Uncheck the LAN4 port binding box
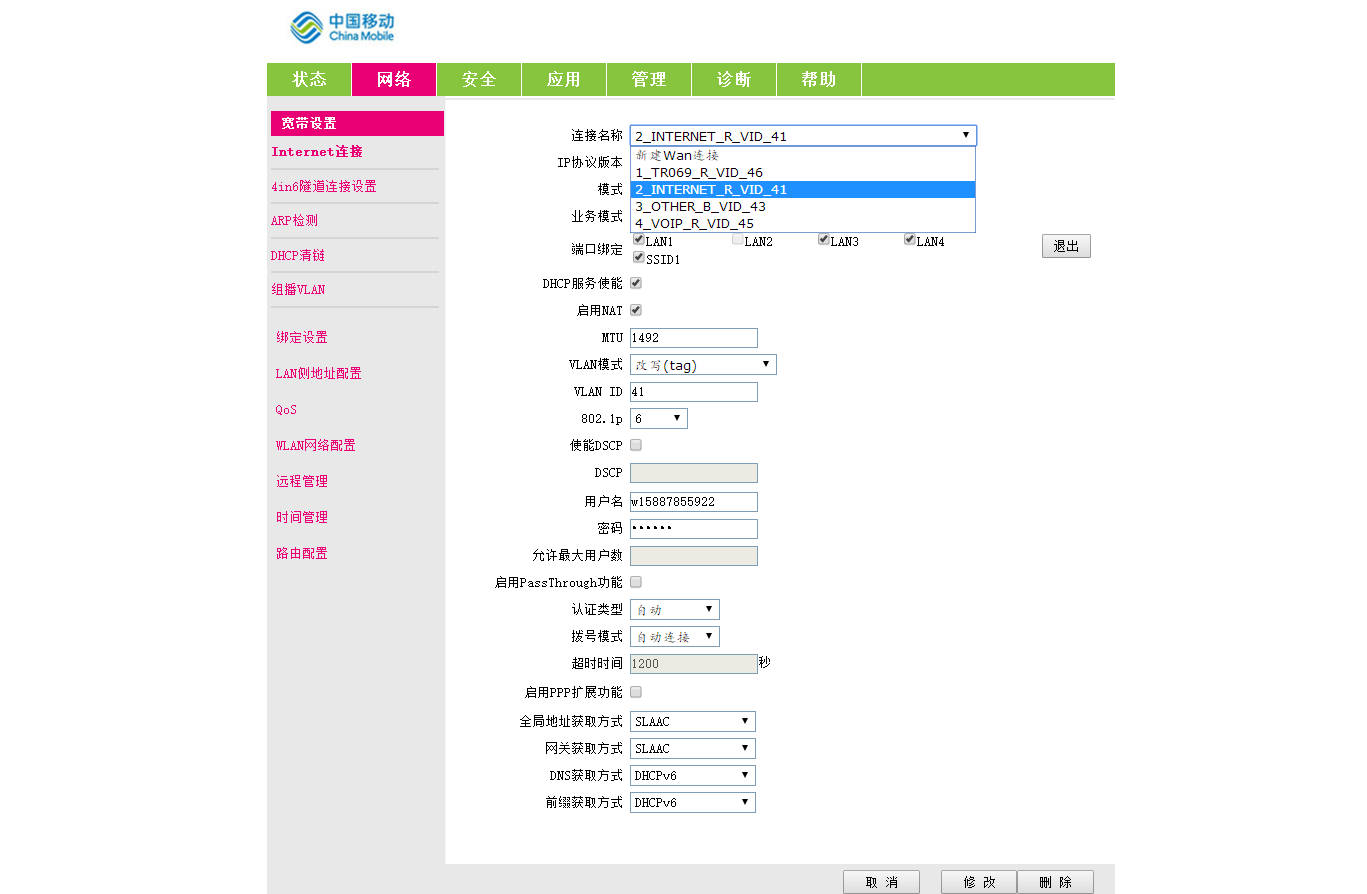The height and width of the screenshot is (894, 1367). click(x=910, y=240)
